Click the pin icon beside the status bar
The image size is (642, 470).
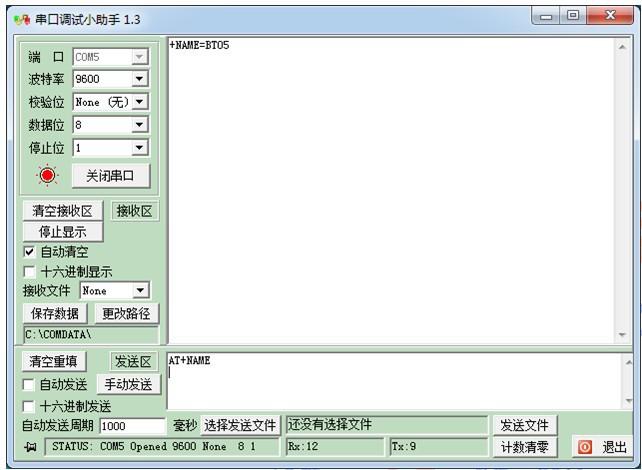[30, 447]
